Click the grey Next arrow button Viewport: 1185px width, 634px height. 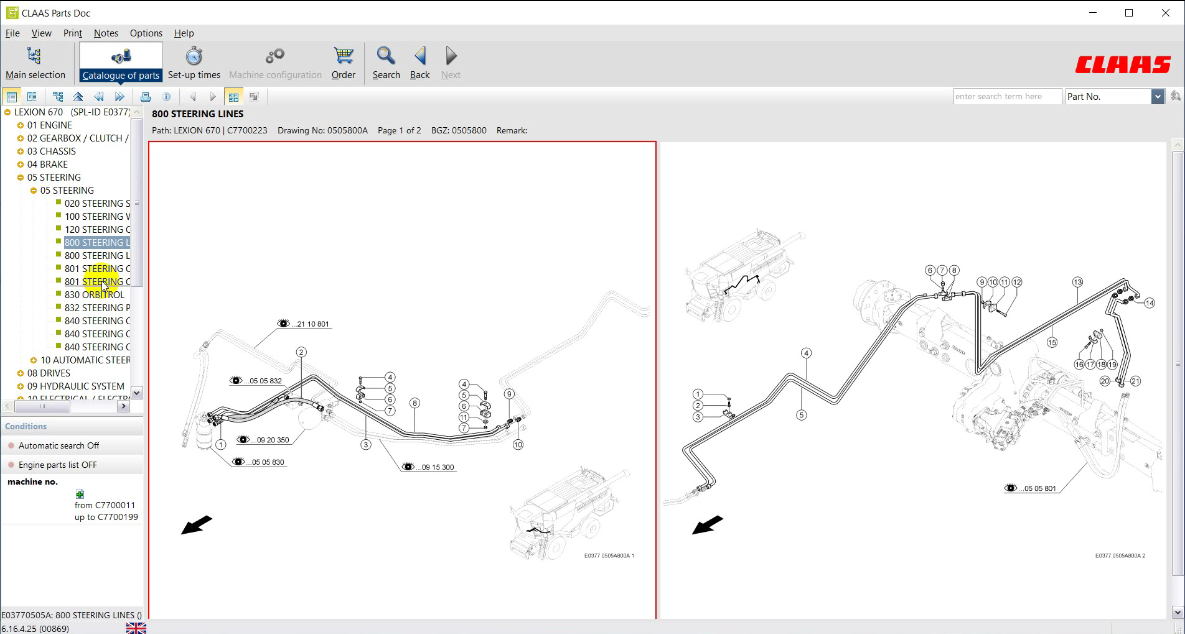(451, 62)
